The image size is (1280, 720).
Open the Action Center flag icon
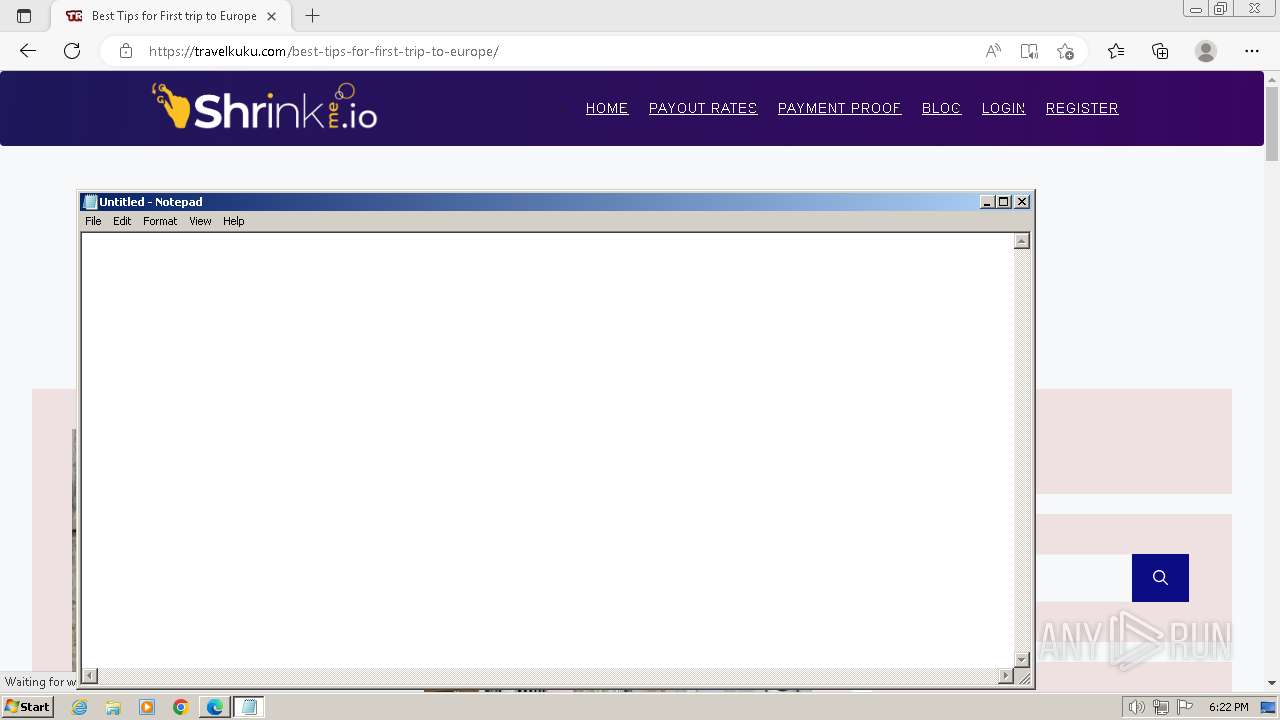[1185, 707]
